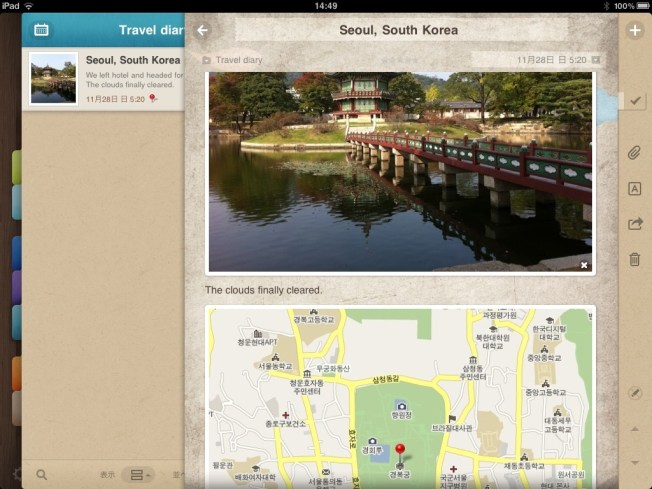Viewport: 652px width, 489px height.
Task: Tap the compass edit icon
Action: coord(634,393)
